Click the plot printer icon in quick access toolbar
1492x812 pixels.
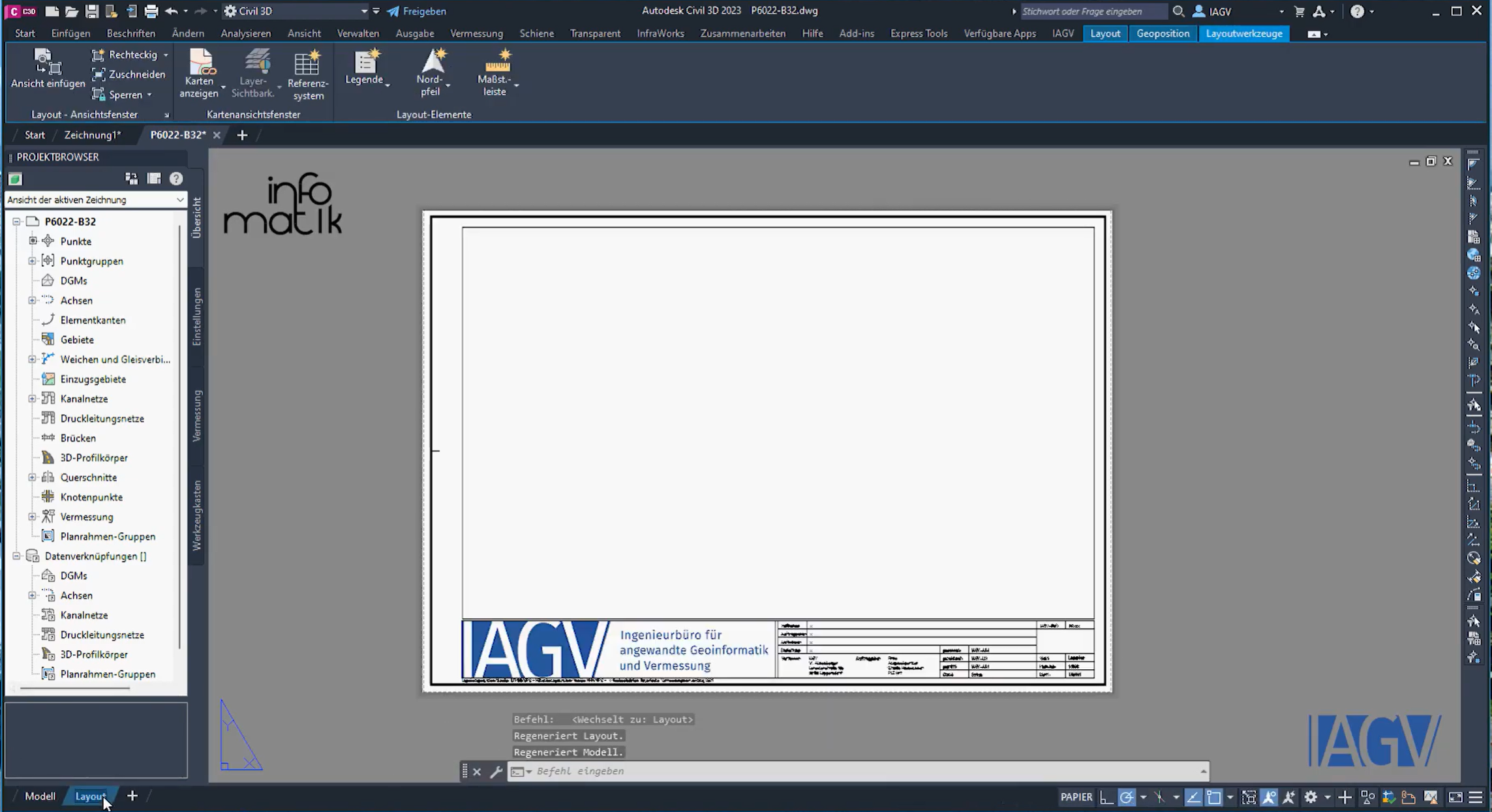click(x=151, y=11)
